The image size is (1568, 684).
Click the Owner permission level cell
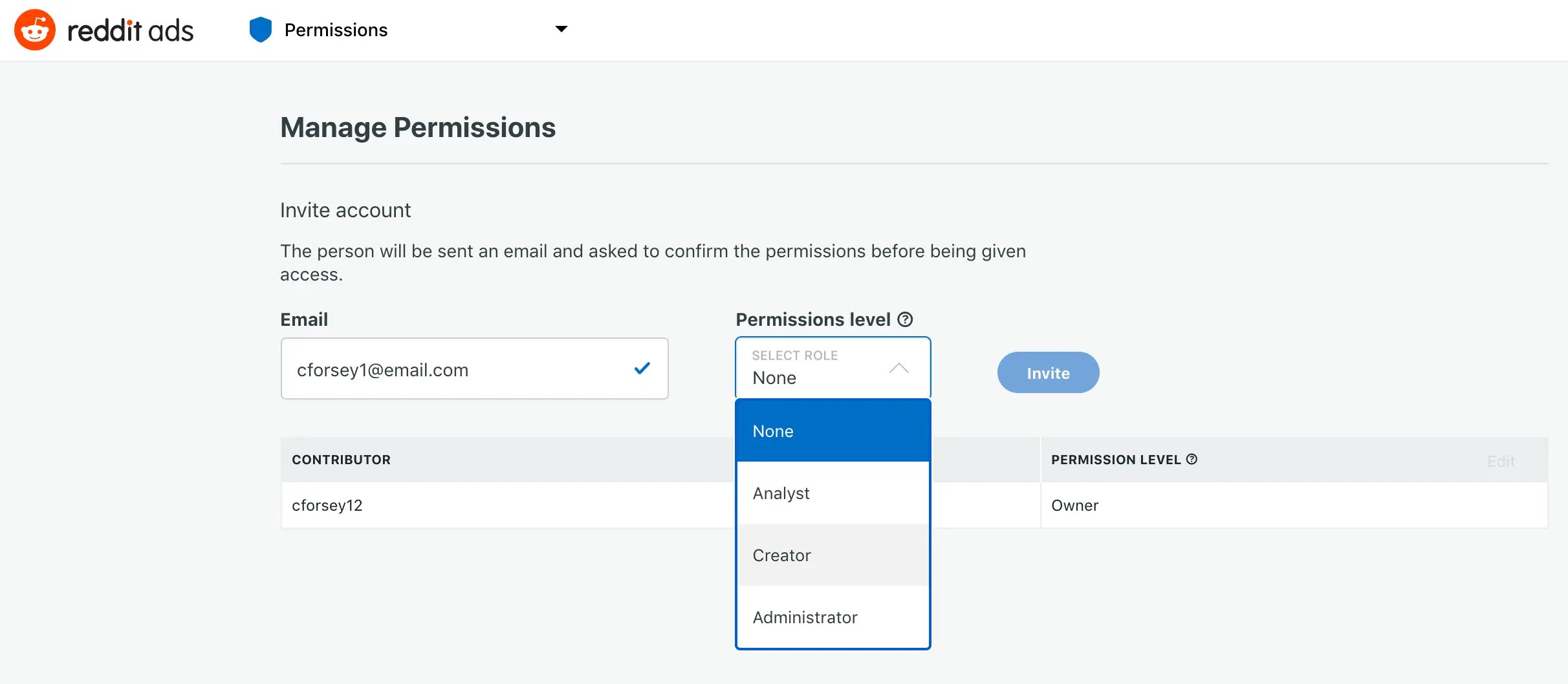click(1074, 506)
